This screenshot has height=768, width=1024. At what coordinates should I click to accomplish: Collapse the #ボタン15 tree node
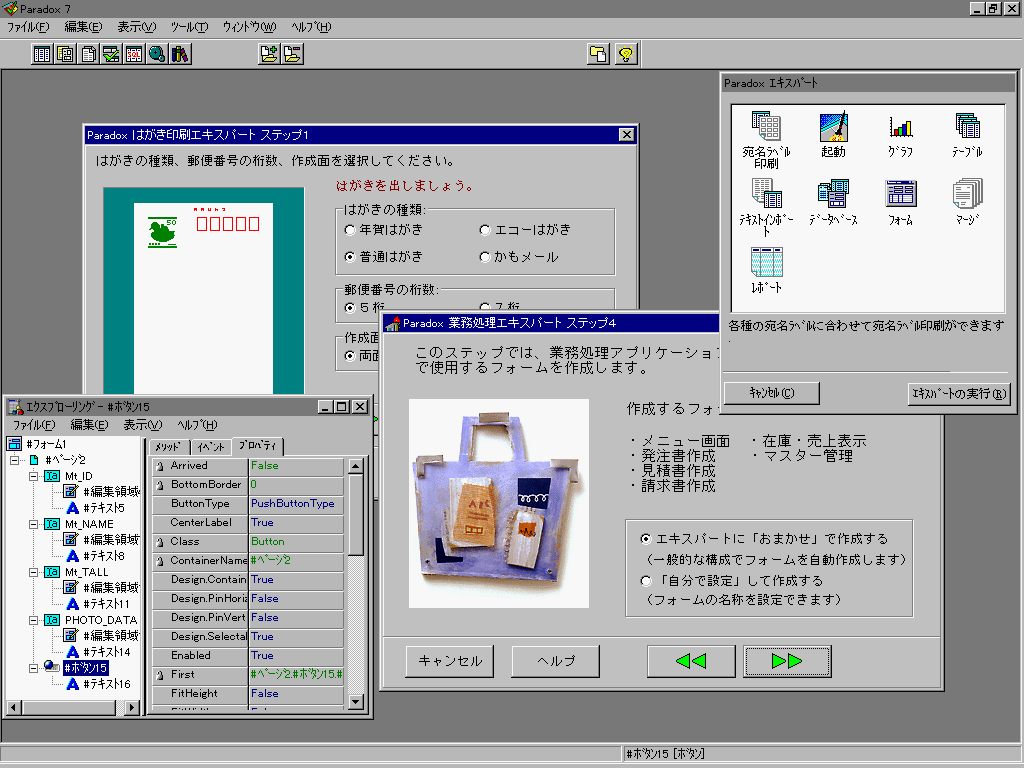(x=33, y=668)
